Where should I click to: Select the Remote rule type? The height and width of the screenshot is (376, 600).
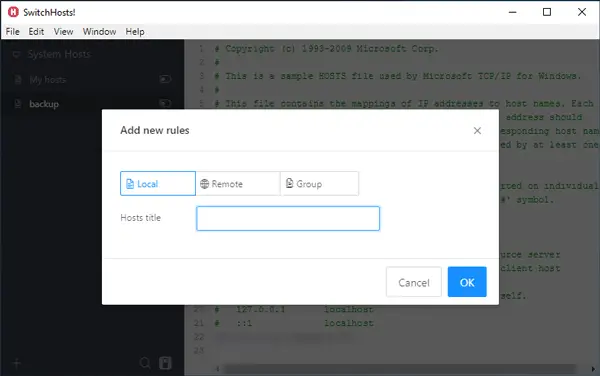click(x=238, y=184)
